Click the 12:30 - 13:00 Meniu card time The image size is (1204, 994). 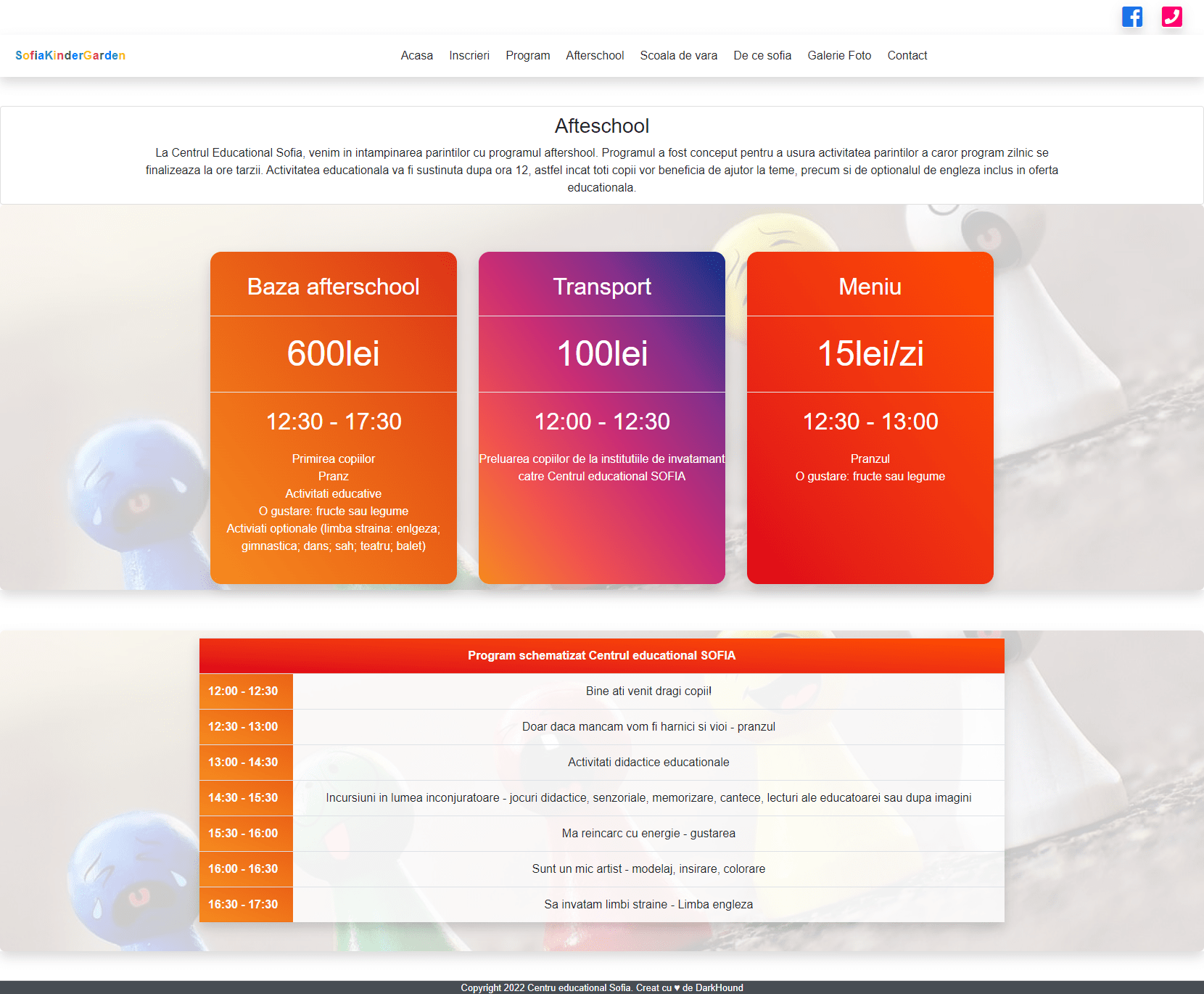tap(870, 422)
